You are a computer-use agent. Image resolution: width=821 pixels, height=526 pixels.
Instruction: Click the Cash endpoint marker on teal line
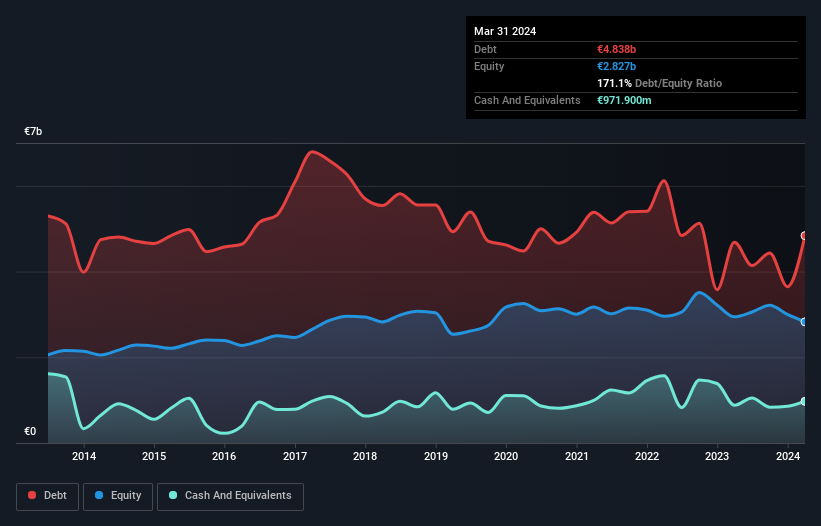tap(804, 401)
